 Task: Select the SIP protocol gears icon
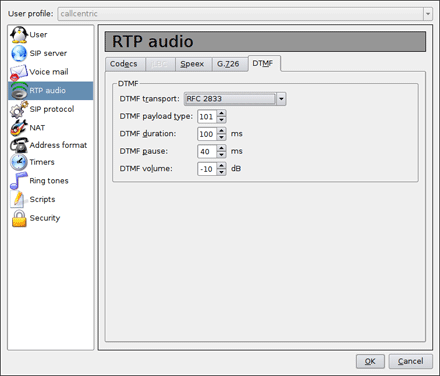(x=19, y=109)
